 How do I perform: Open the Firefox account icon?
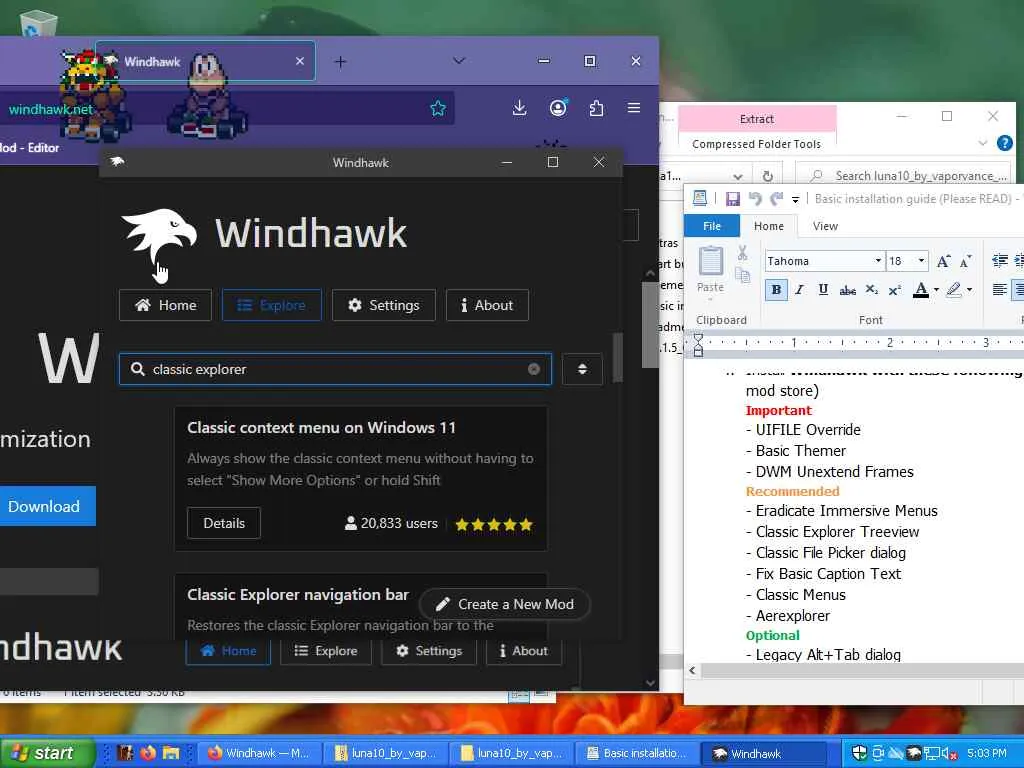tap(558, 108)
